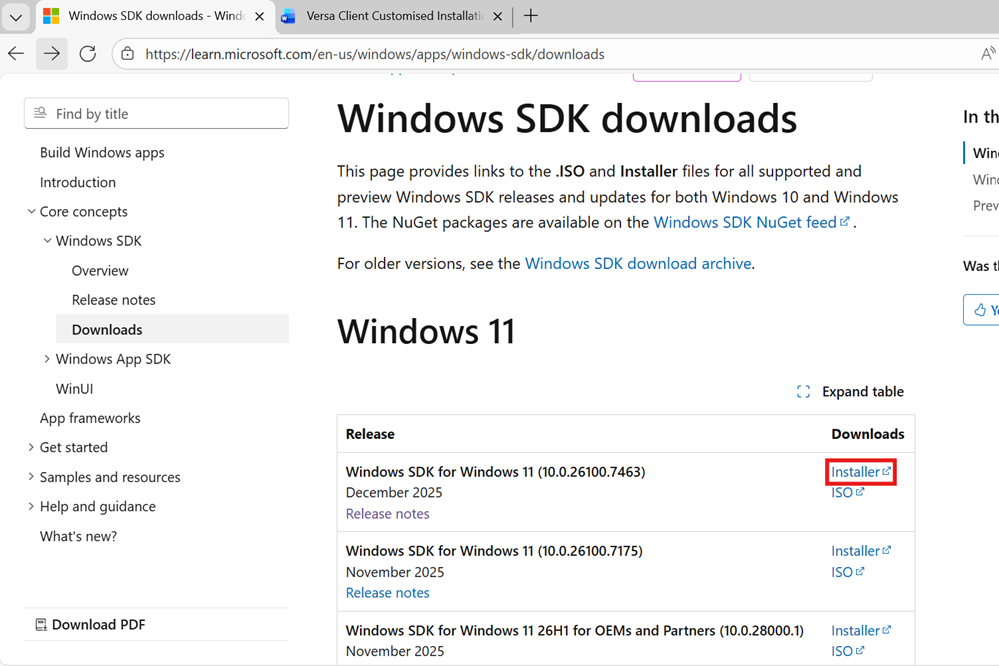999x666 pixels.
Task: Open the tab list chevron button
Action: click(x=16, y=17)
